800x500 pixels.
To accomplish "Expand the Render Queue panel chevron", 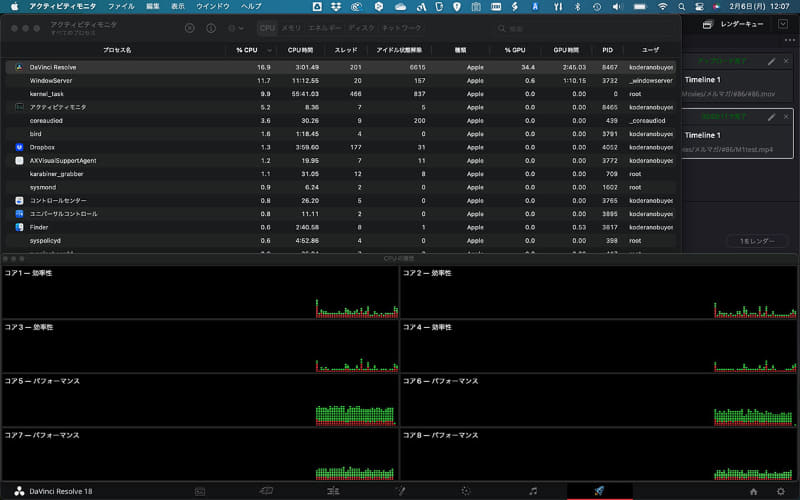I will (x=783, y=24).
